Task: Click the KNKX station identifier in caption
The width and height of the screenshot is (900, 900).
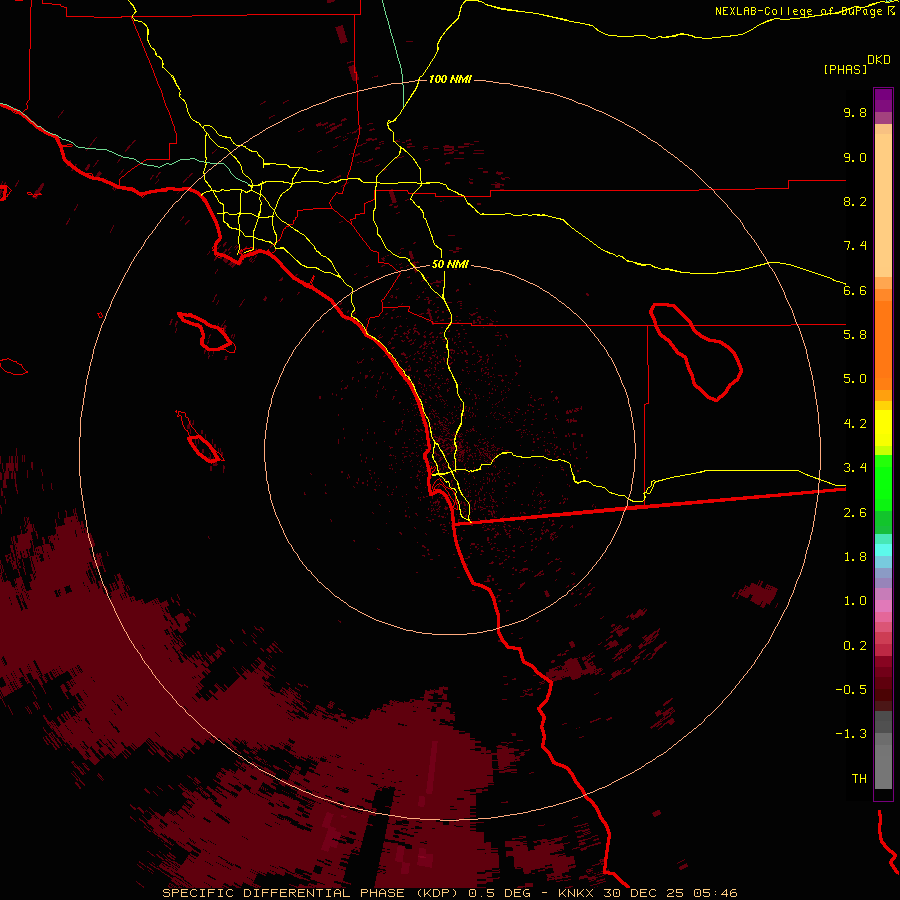Action: pyautogui.click(x=576, y=893)
